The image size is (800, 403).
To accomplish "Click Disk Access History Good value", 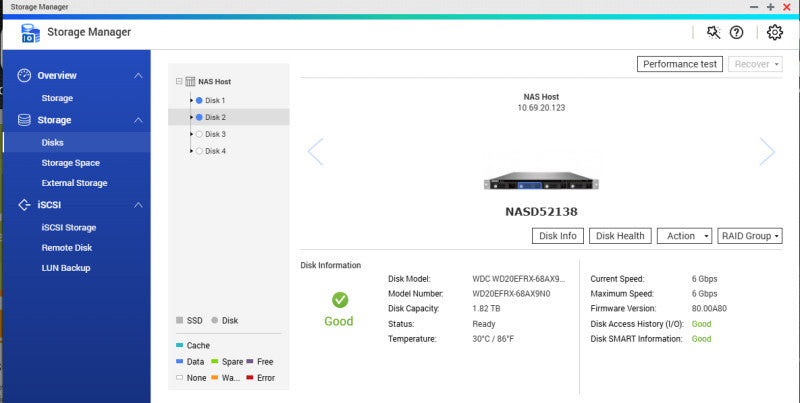I will pyautogui.click(x=701, y=324).
